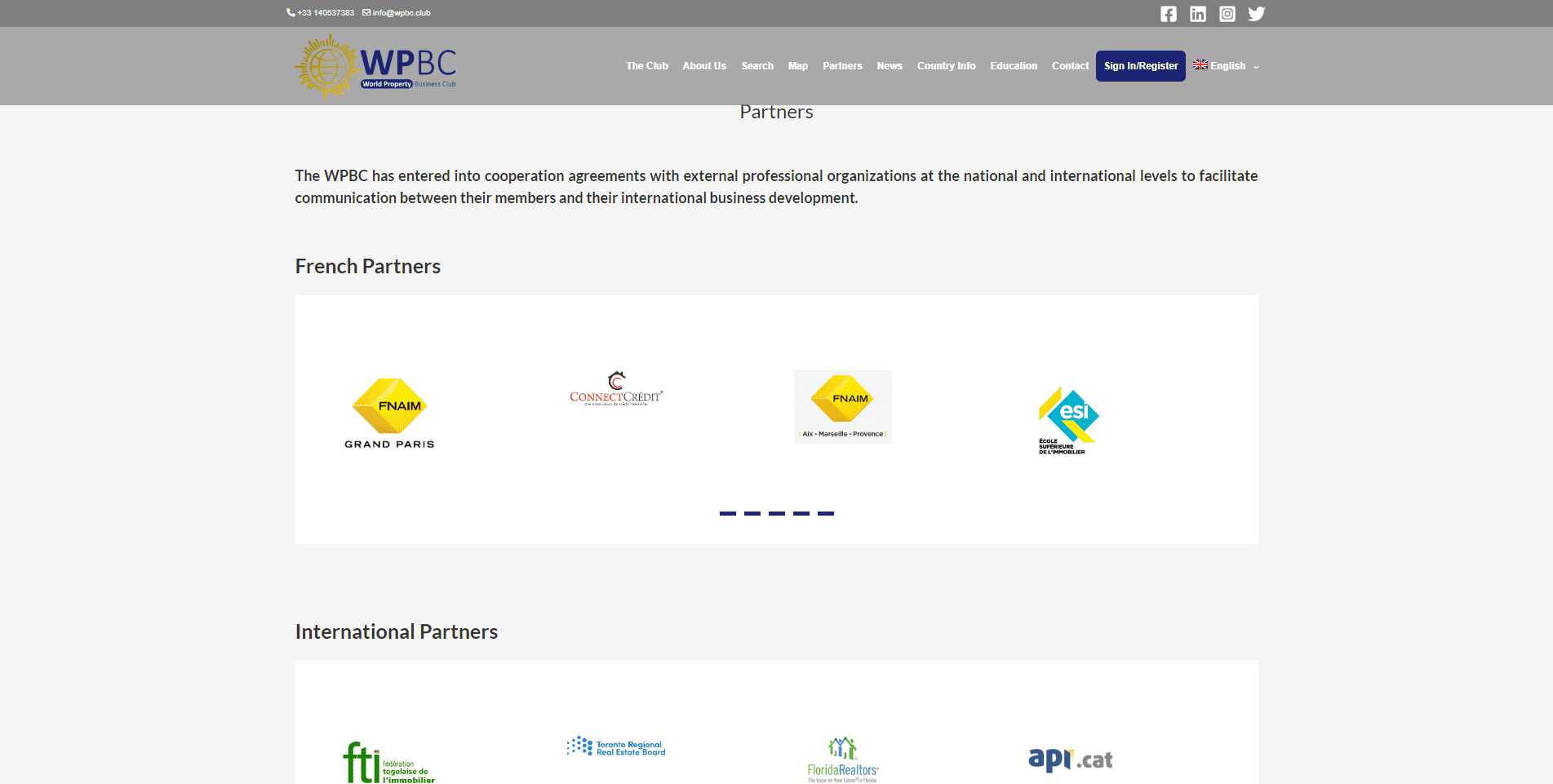Open the About Us menu item
The image size is (1553, 784).
pos(703,66)
